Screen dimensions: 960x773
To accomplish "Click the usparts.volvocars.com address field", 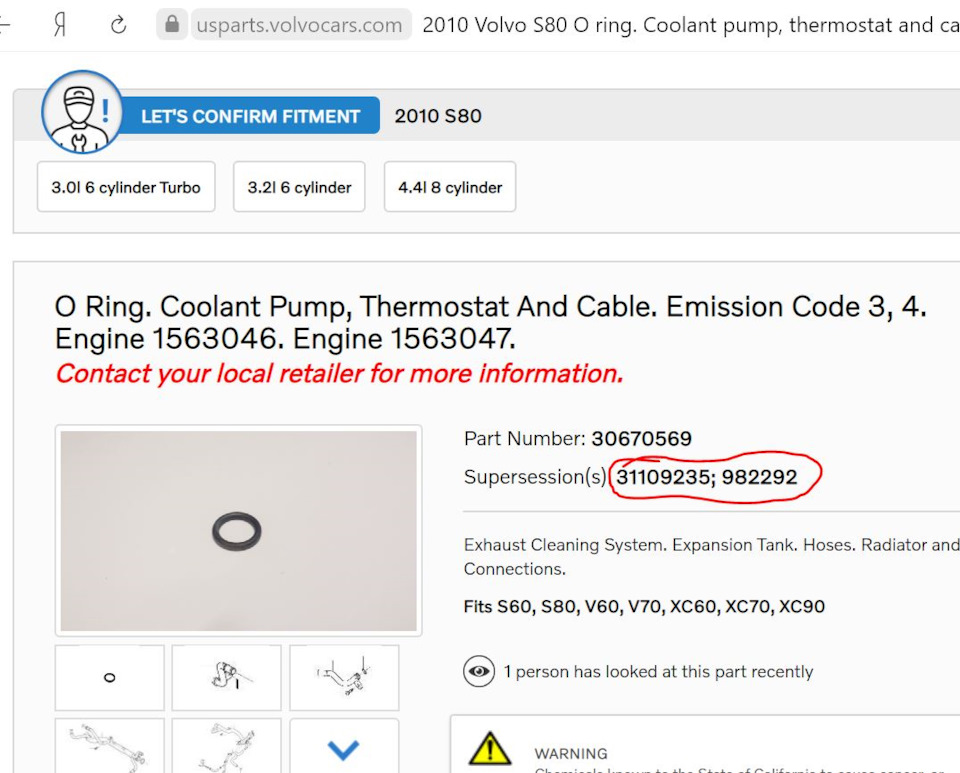I will coord(299,25).
